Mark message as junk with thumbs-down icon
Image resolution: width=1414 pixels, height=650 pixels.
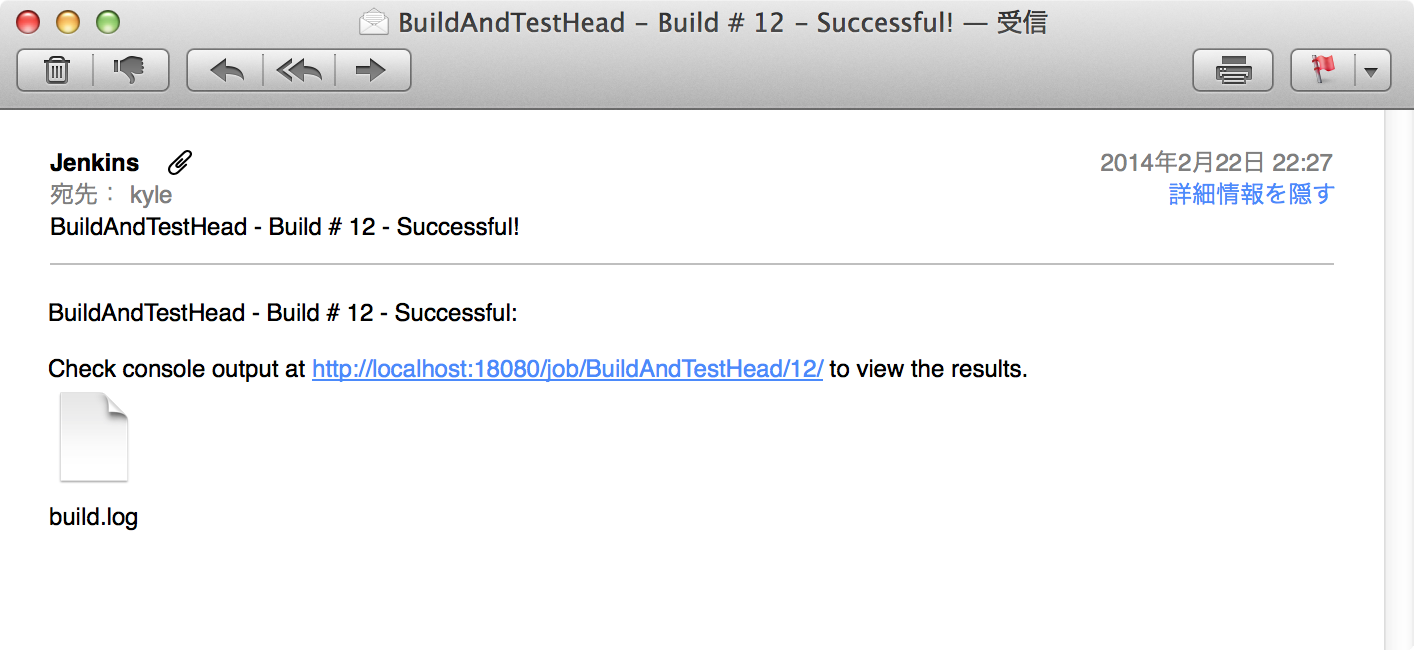(131, 70)
